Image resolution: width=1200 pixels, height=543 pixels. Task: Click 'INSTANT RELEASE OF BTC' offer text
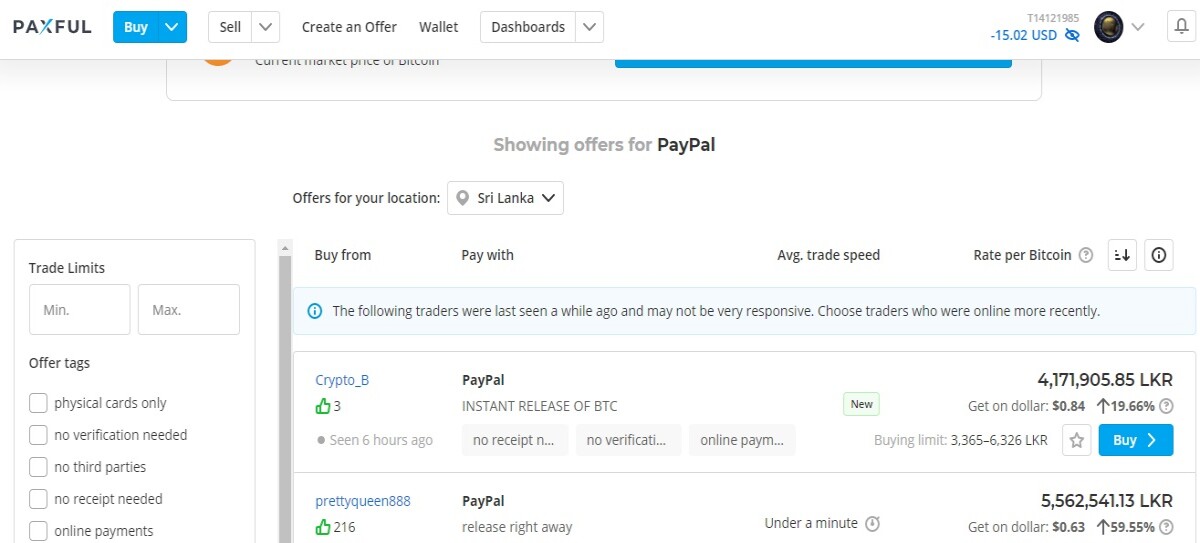(540, 406)
